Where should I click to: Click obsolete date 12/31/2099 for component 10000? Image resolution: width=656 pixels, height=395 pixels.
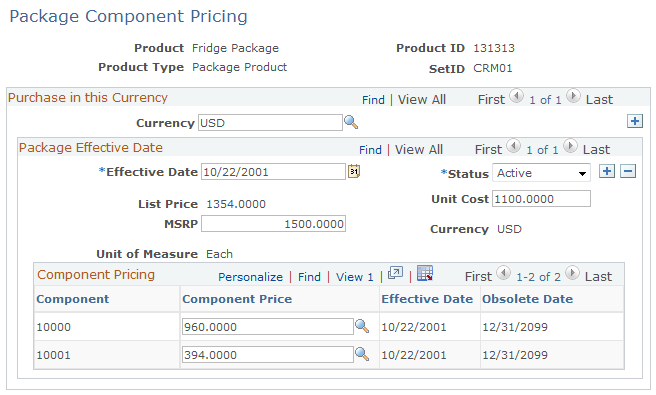click(x=515, y=327)
